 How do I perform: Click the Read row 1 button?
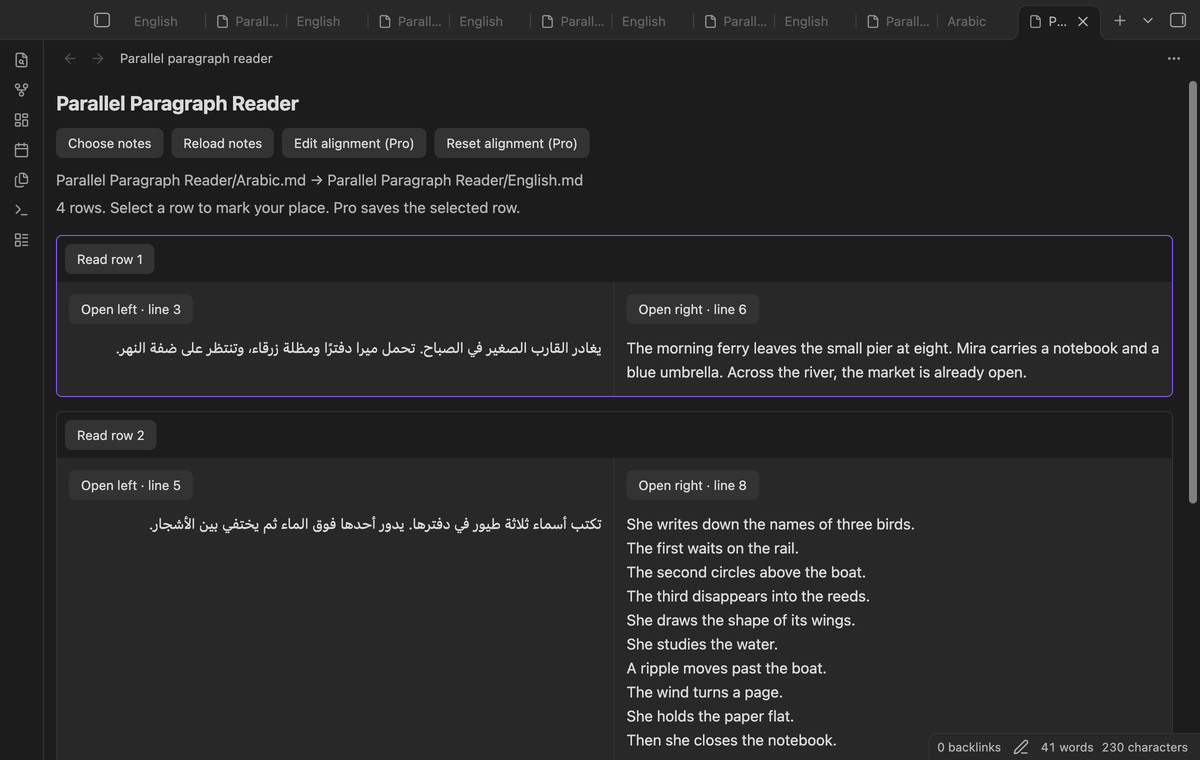point(110,259)
